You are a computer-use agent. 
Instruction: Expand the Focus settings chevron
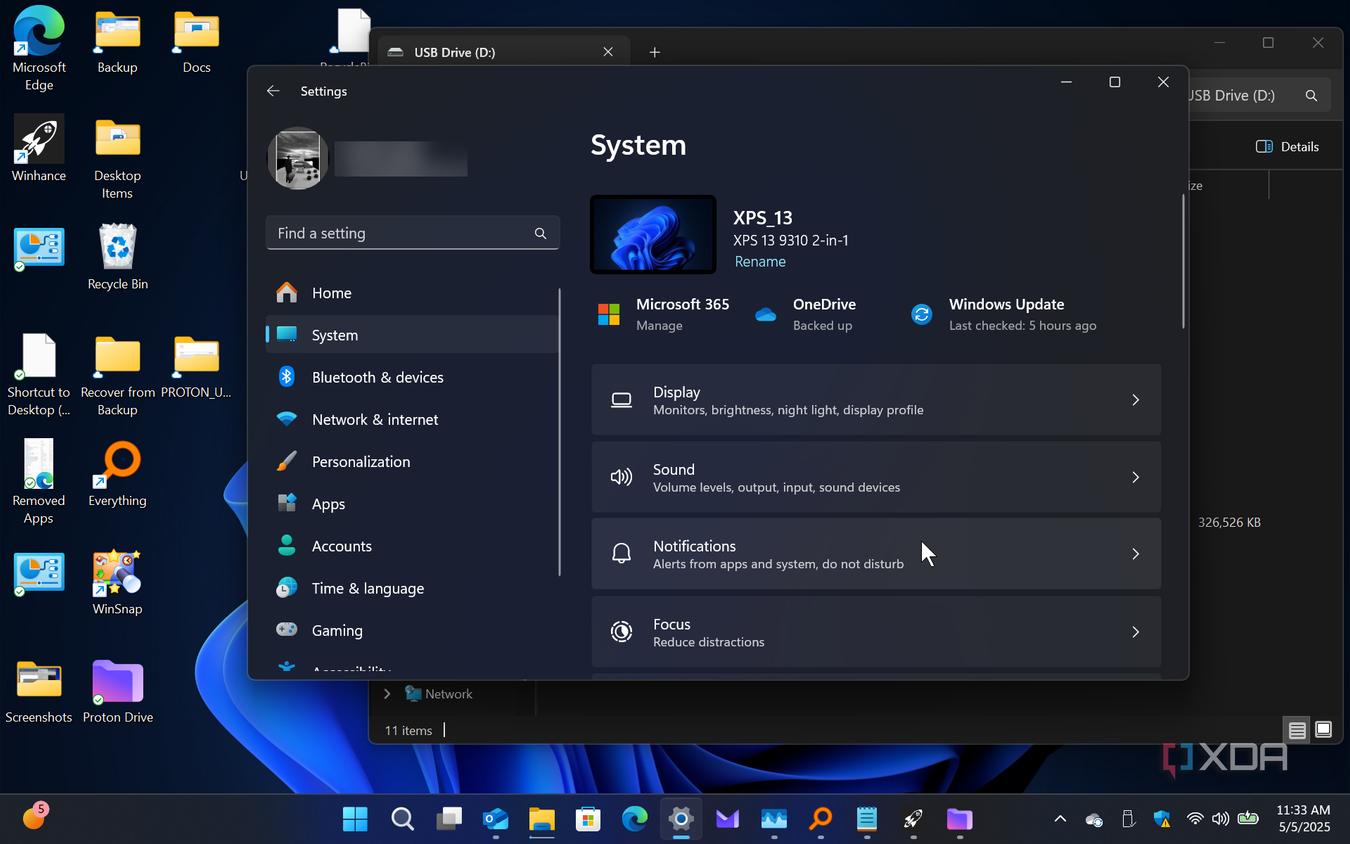pyautogui.click(x=1135, y=632)
